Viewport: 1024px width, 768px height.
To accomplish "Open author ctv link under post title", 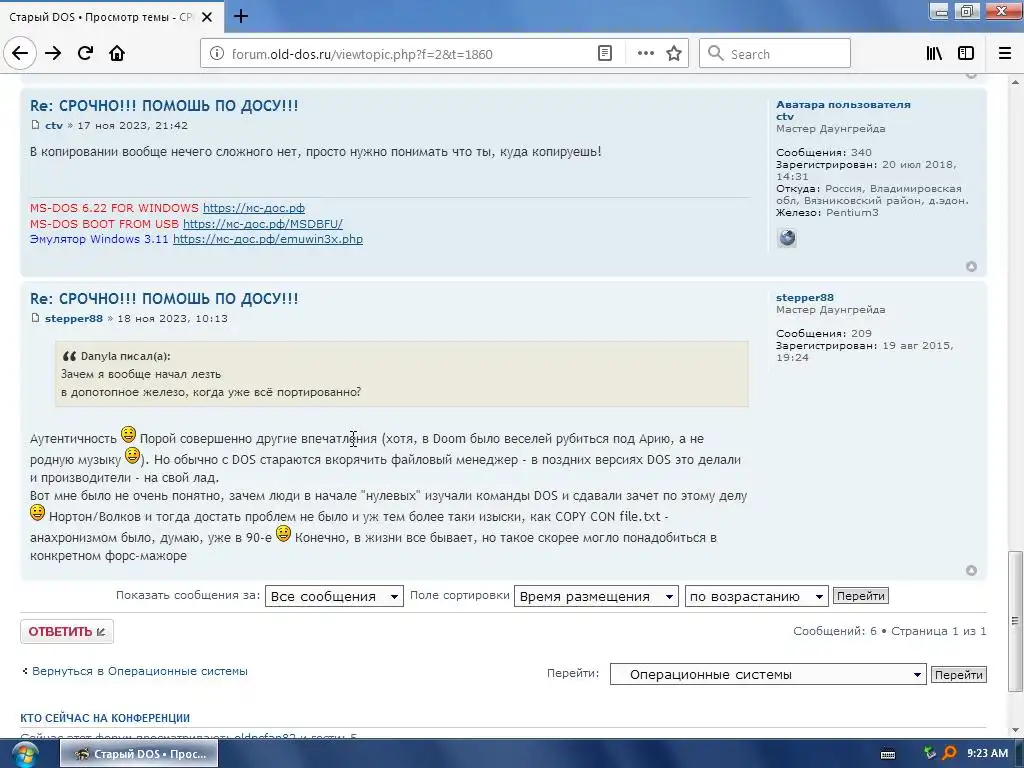I will coord(54,125).
